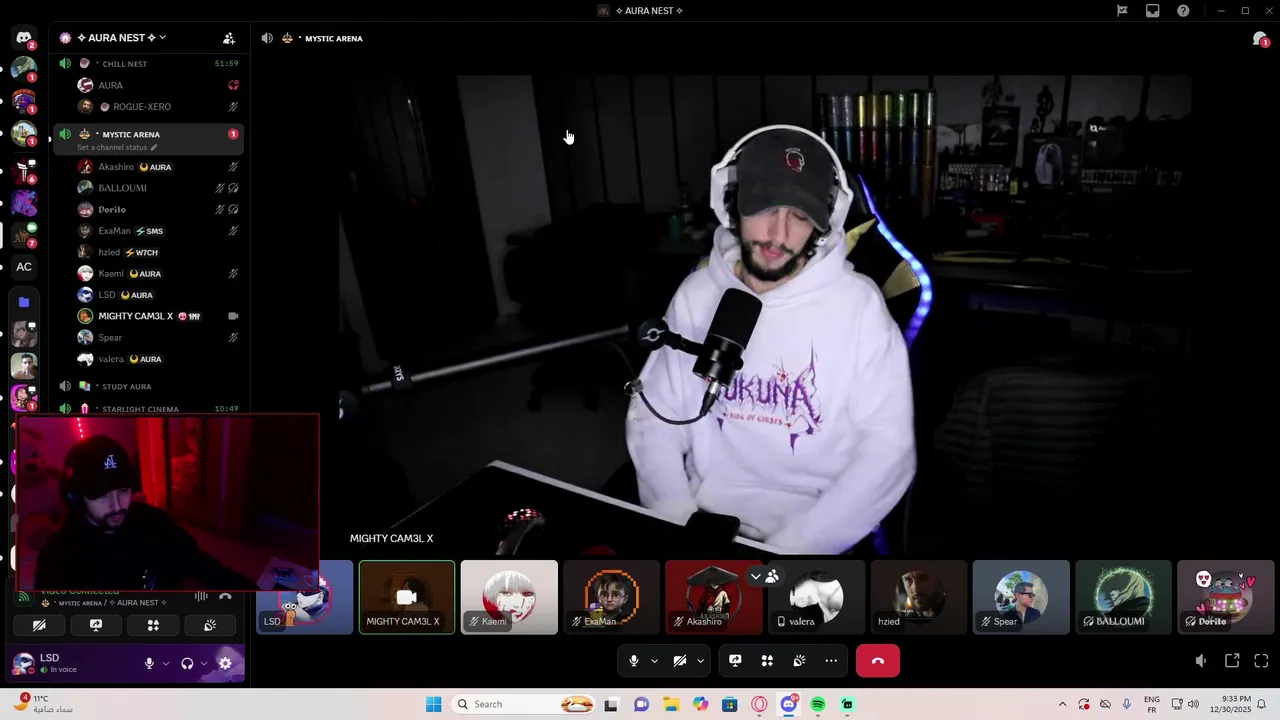This screenshot has height=720, width=1280.
Task: Show chat panel at top right
Action: (x=1260, y=38)
